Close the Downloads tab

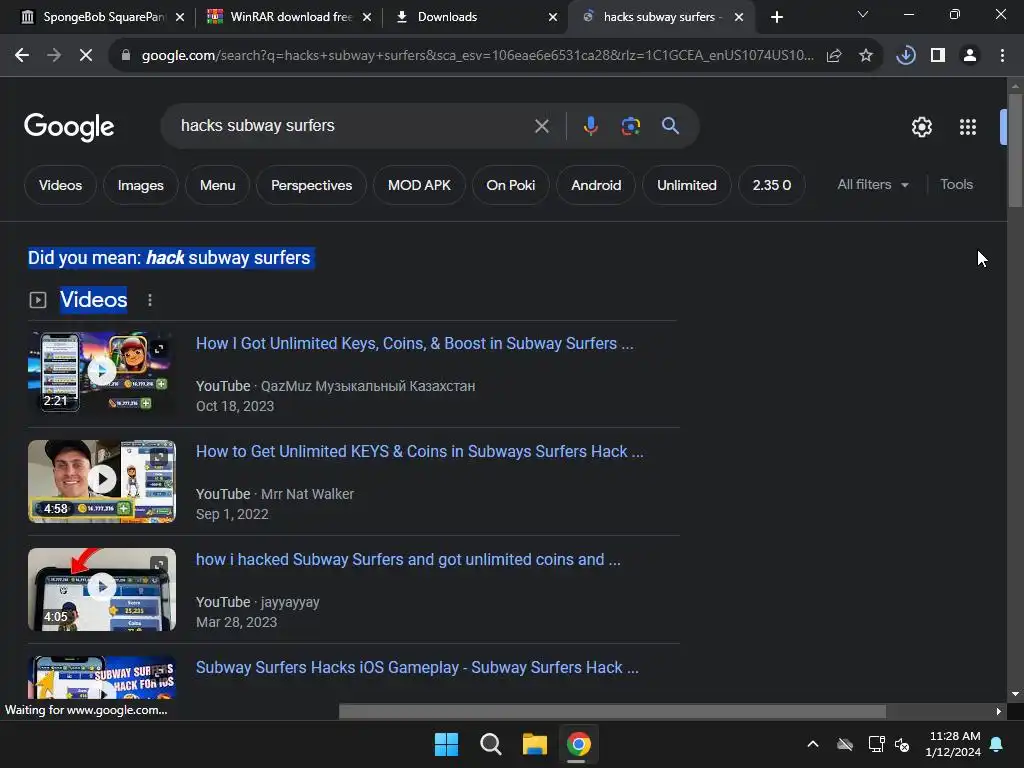coord(553,17)
